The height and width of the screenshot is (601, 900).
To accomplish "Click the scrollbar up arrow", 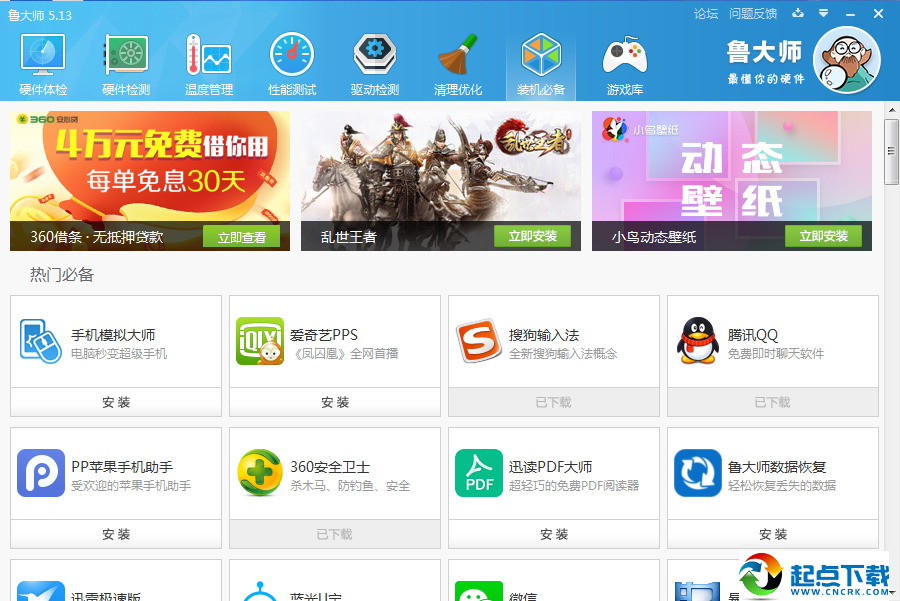I will (x=891, y=110).
